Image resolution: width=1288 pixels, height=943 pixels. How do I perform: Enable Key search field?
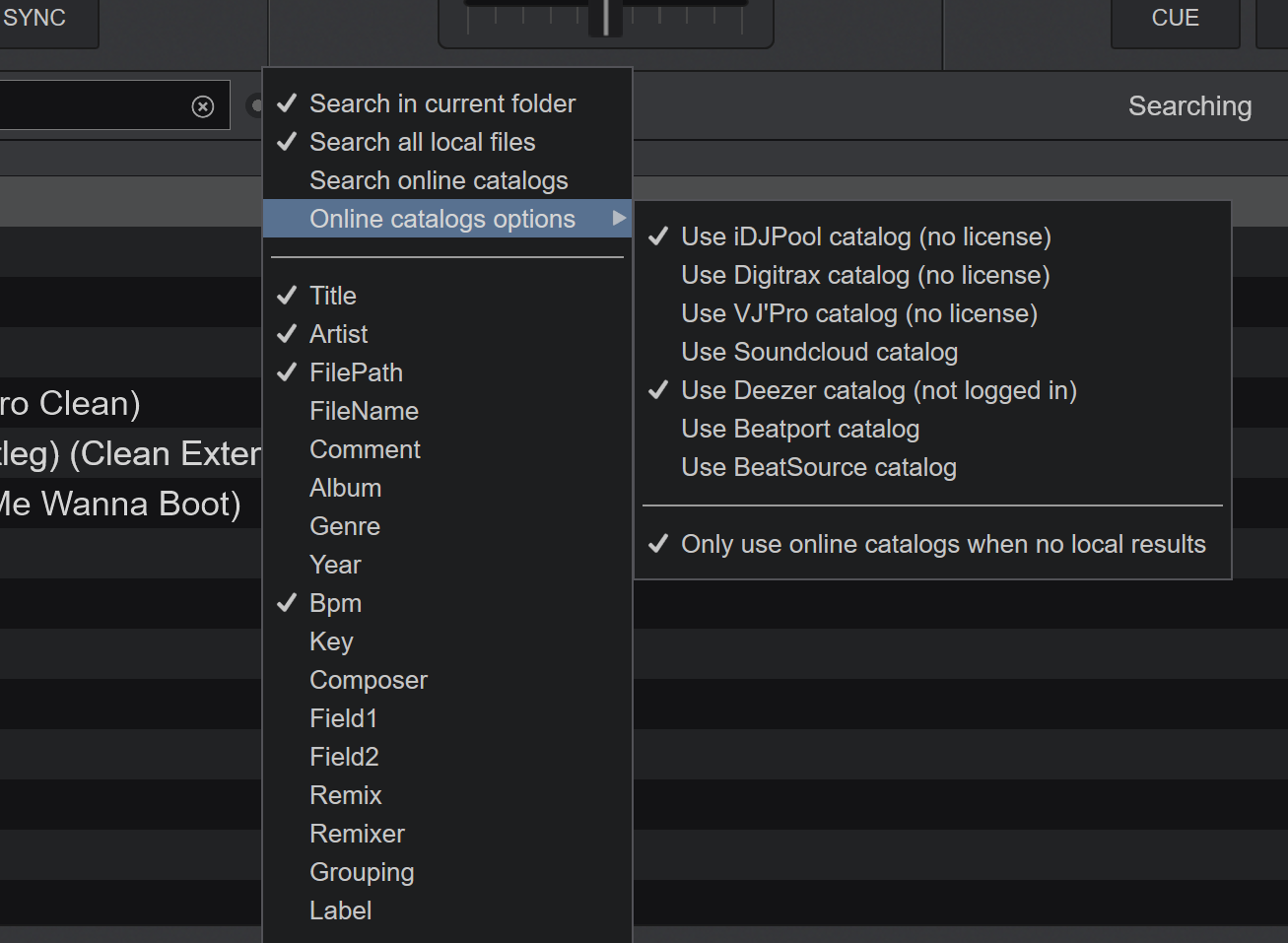tap(447, 641)
